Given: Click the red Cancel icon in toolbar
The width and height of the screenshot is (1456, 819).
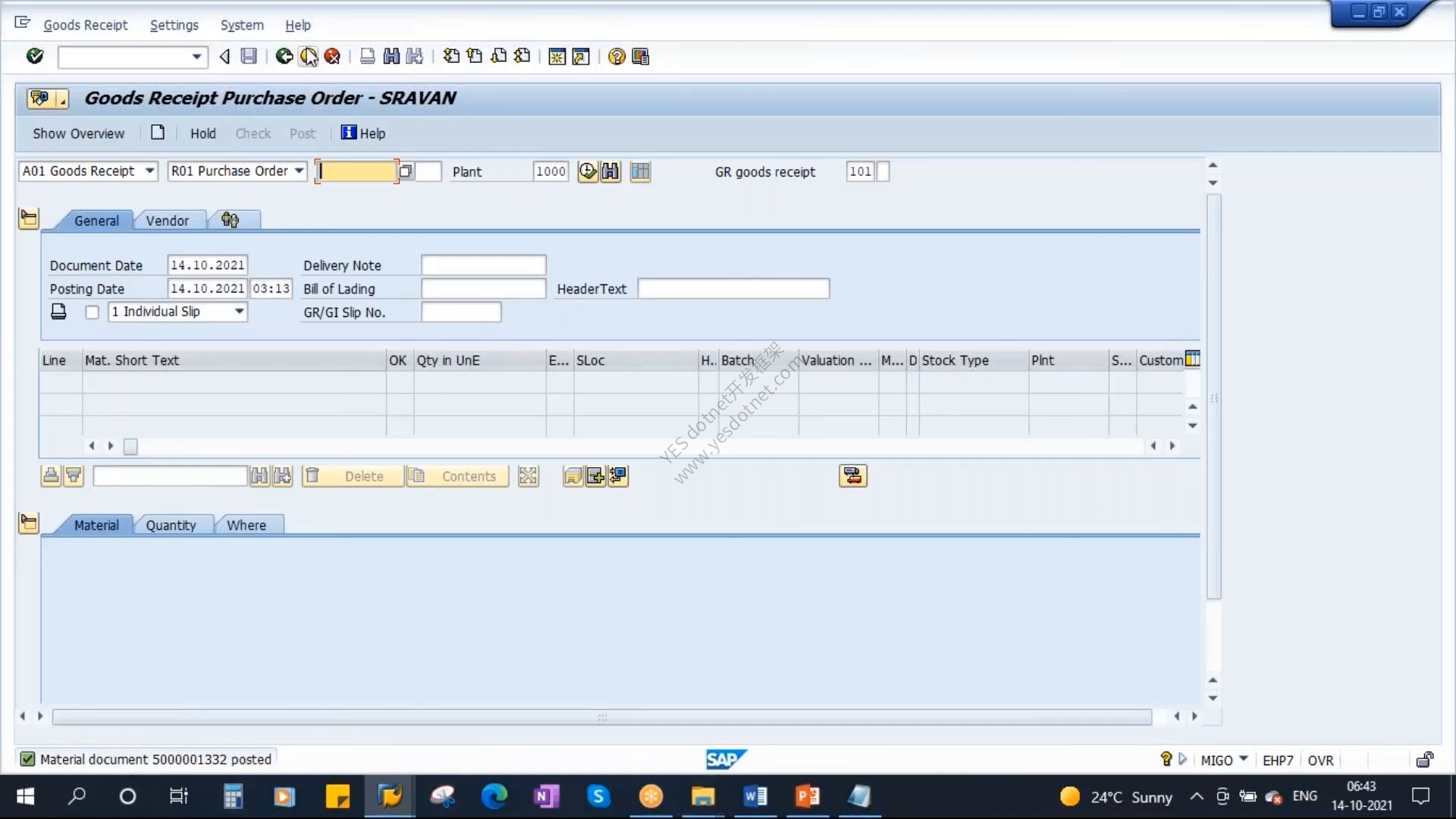Looking at the screenshot, I should coord(332,56).
